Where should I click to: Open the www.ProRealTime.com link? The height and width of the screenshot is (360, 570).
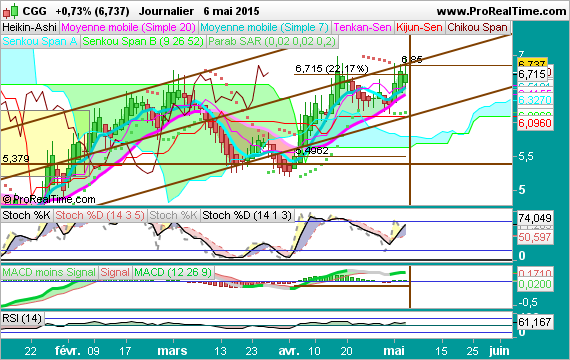(501, 11)
